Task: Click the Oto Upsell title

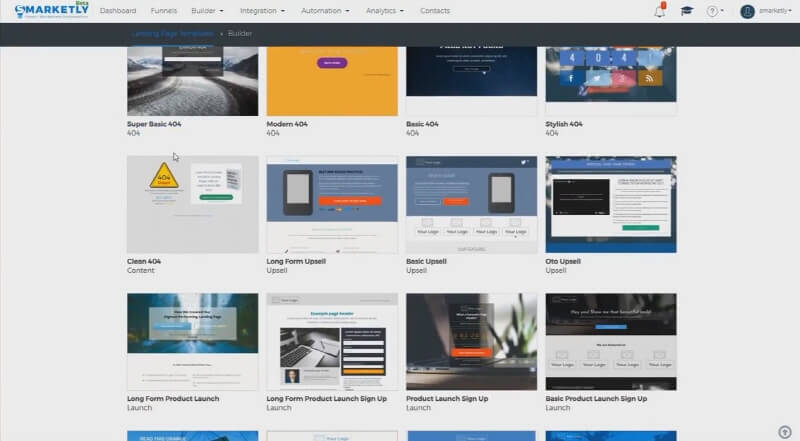Action: pos(563,261)
